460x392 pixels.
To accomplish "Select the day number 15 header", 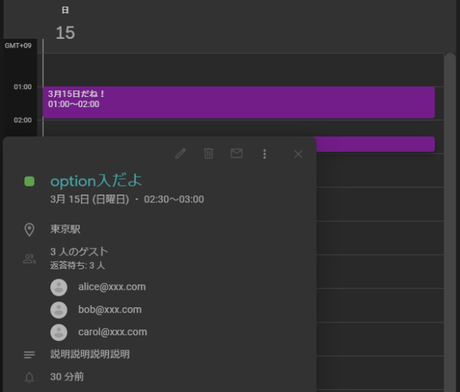I will click(x=65, y=33).
